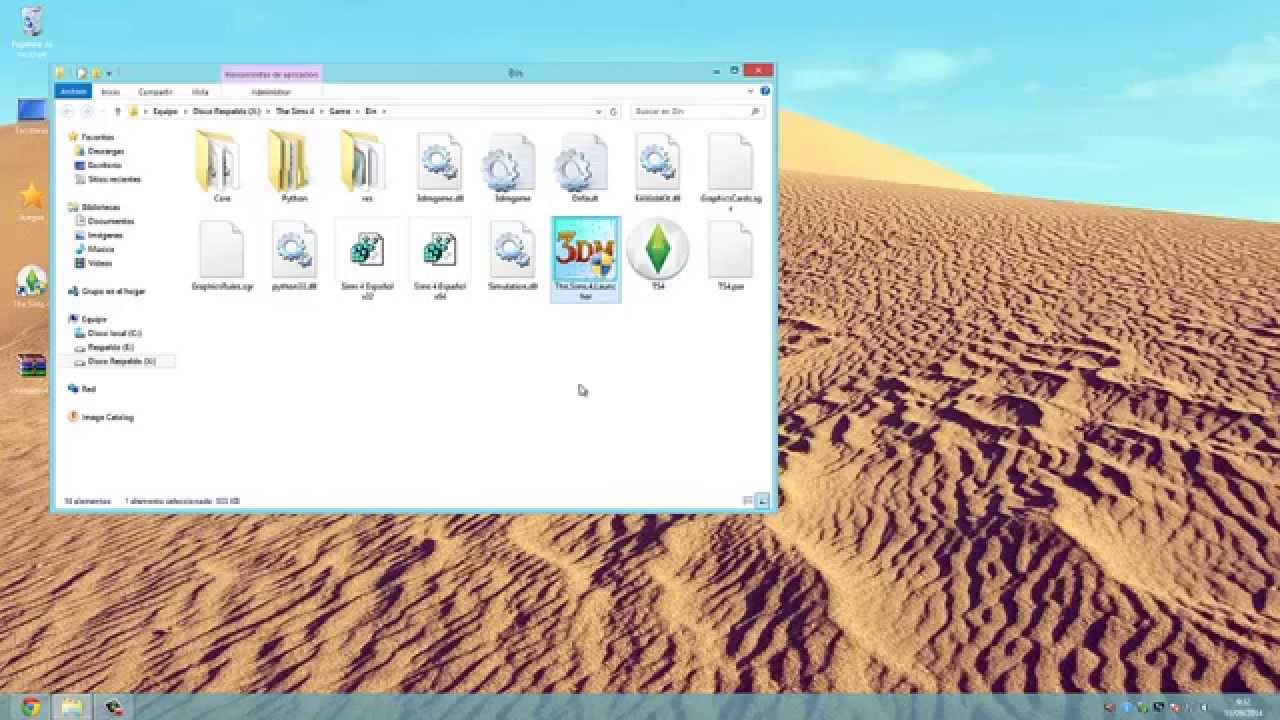This screenshot has height=720, width=1280.
Task: Open the Administrar ribbon tab
Action: point(271,91)
